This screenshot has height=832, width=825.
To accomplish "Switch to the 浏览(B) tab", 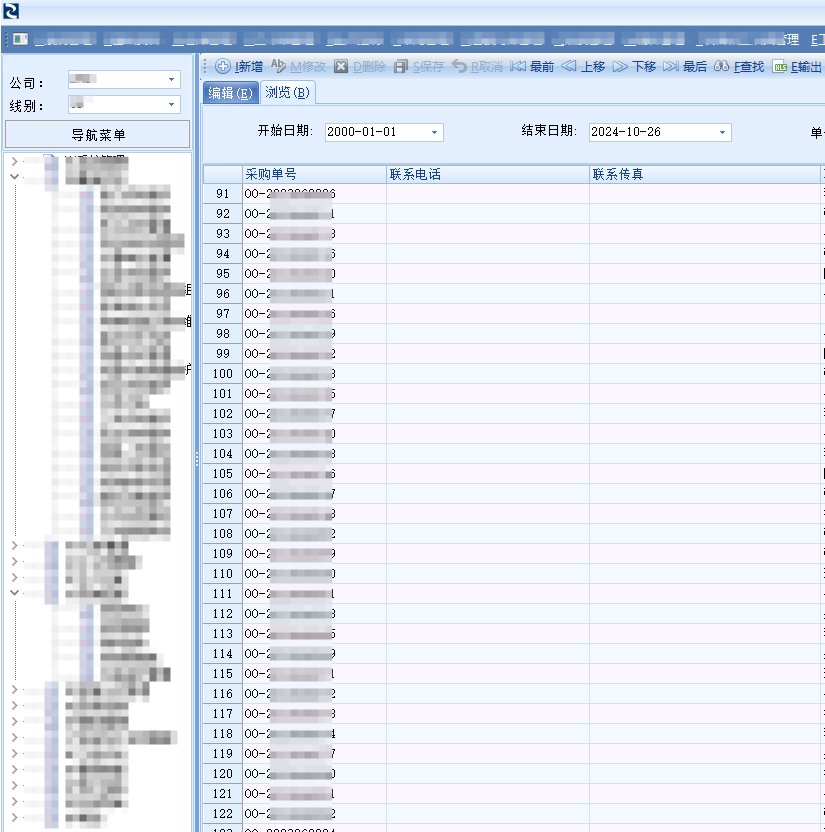I will [288, 93].
